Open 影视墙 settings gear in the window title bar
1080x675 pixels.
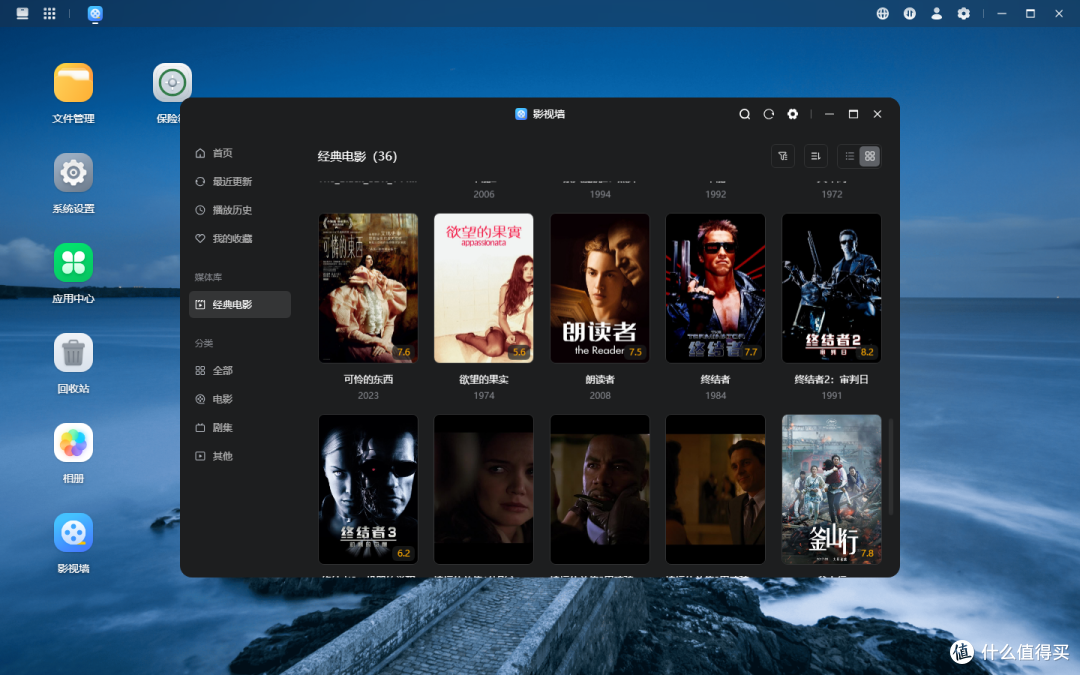coord(793,114)
